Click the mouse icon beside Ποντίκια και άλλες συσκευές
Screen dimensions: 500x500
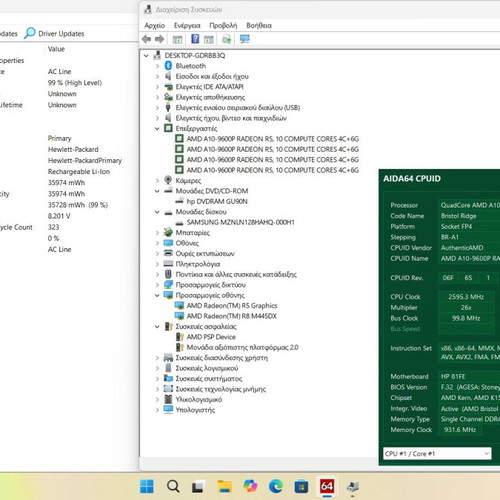click(x=168, y=274)
